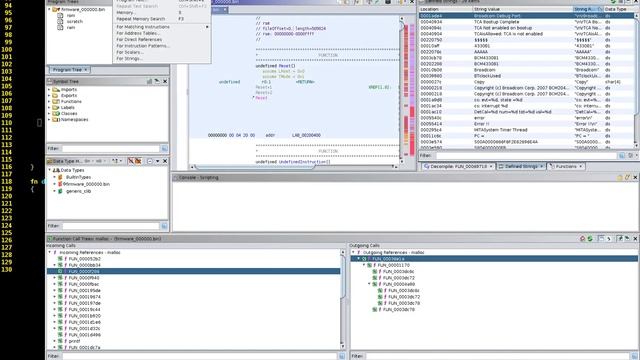640x360 pixels.
Task: Click LAB_00200400 label in listing
Action: [306, 135]
